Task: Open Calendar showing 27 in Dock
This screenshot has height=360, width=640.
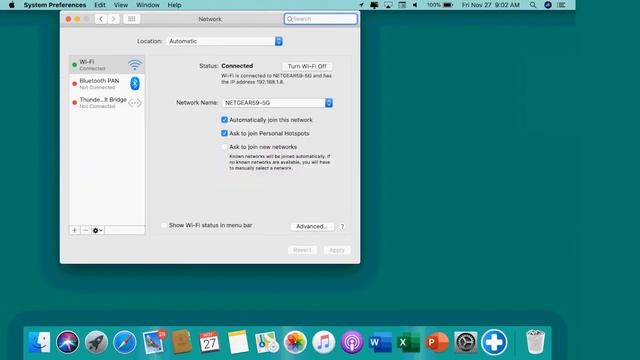Action: tap(209, 342)
